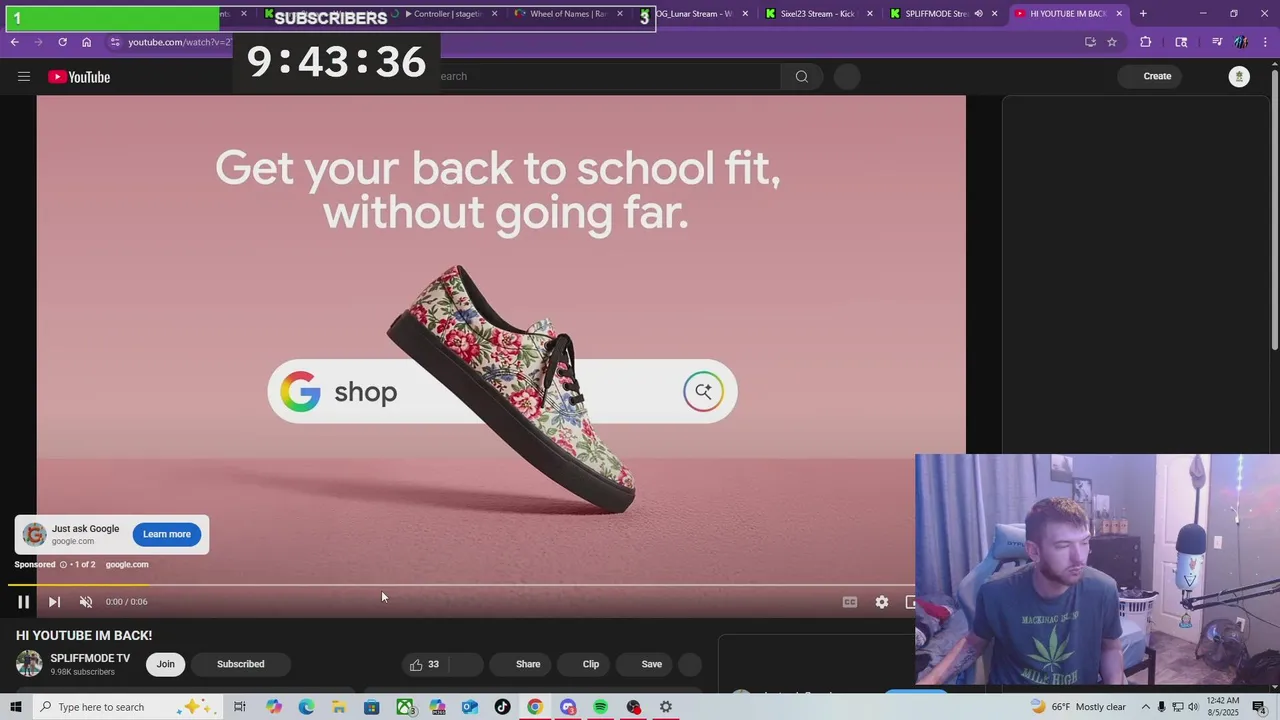
Task: Pause the video with the pause button
Action: click(23, 602)
